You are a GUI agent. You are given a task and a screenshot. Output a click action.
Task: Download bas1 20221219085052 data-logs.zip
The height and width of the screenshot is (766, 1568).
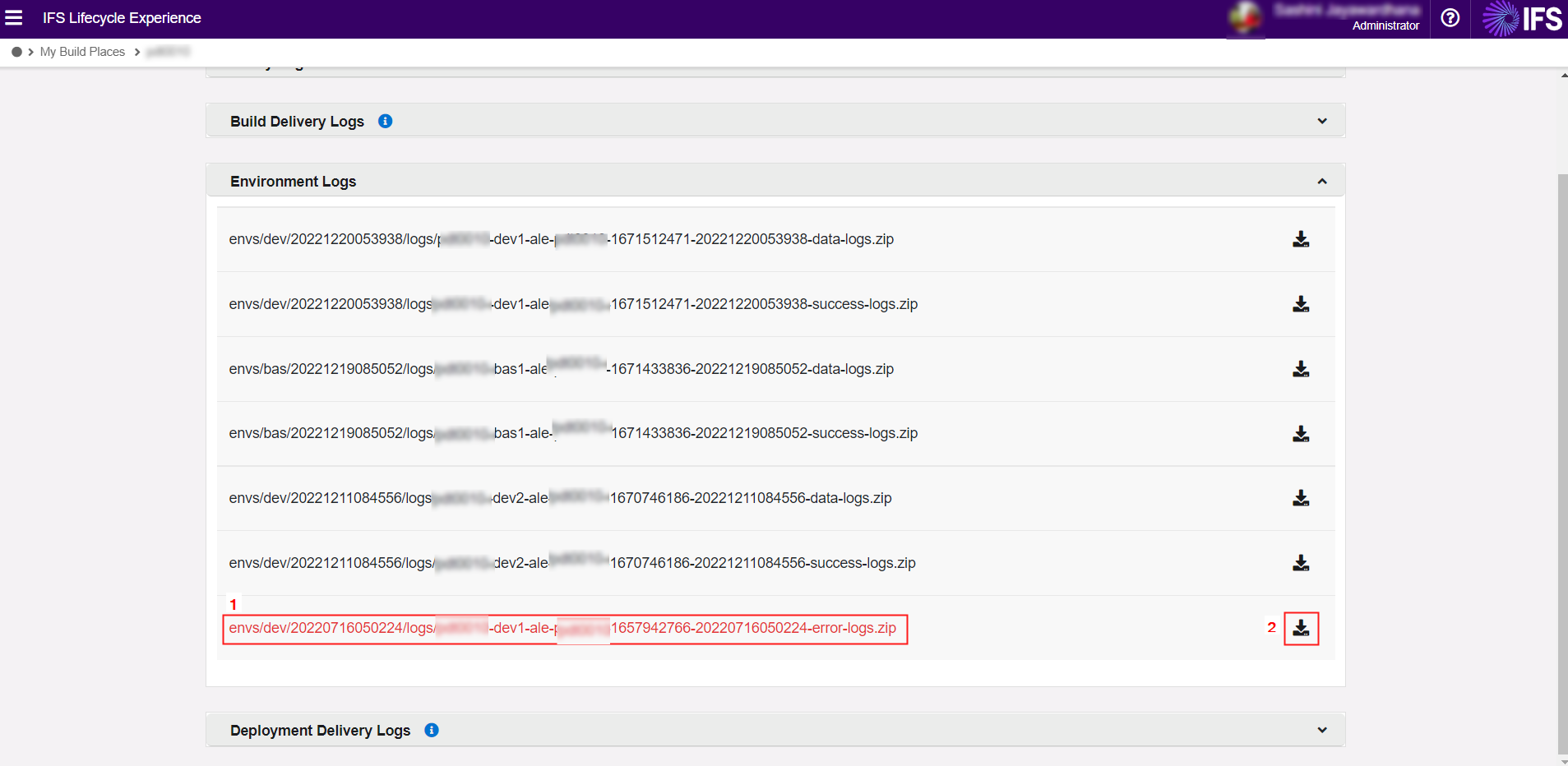tap(1301, 369)
